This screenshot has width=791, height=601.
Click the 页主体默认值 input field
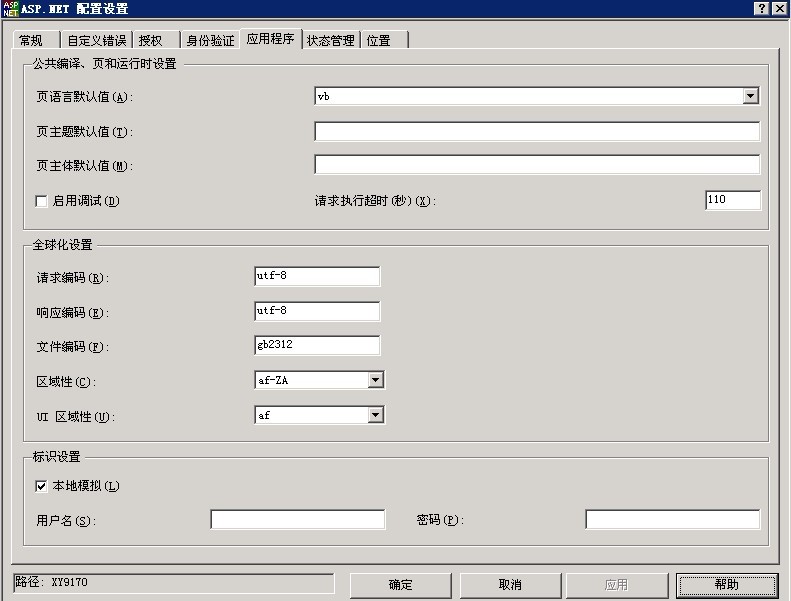tap(537, 165)
